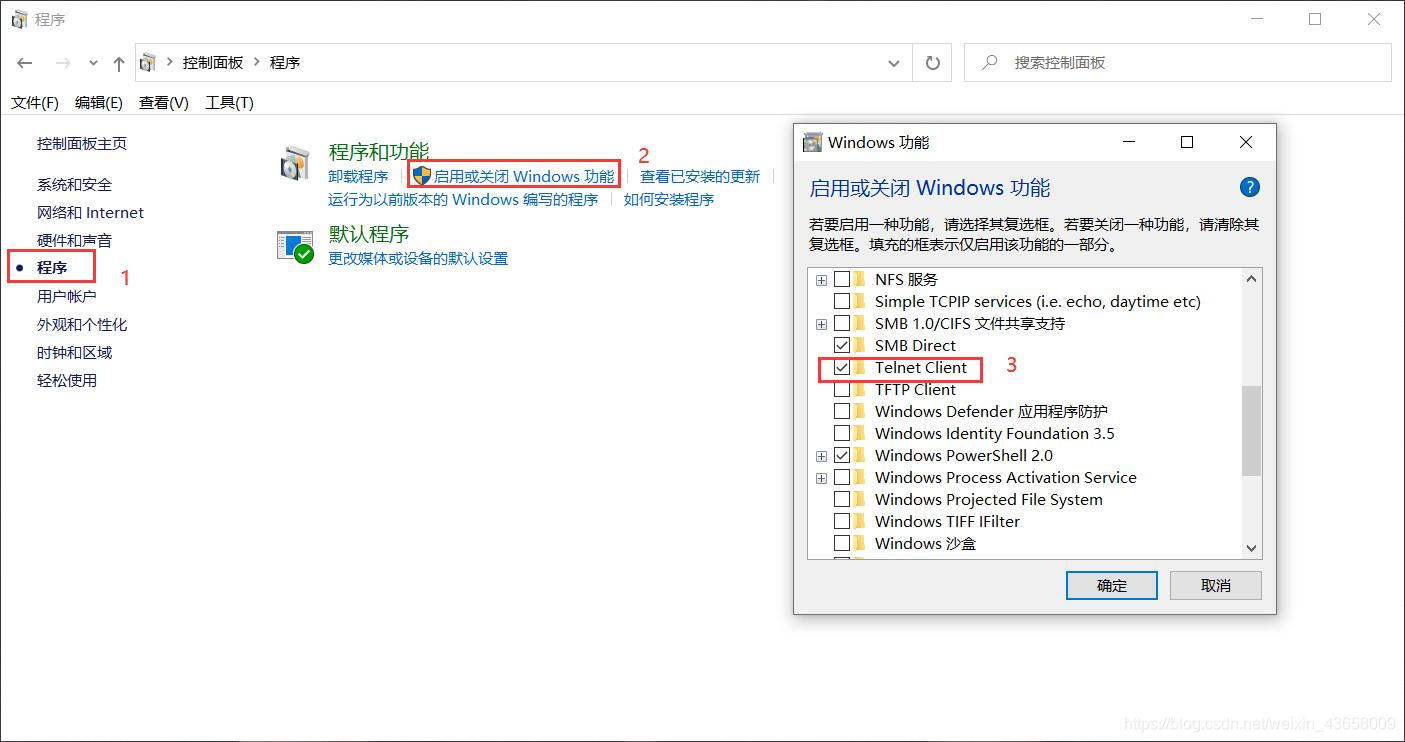Uncheck the SMB Direct checkbox

pyautogui.click(x=842, y=345)
